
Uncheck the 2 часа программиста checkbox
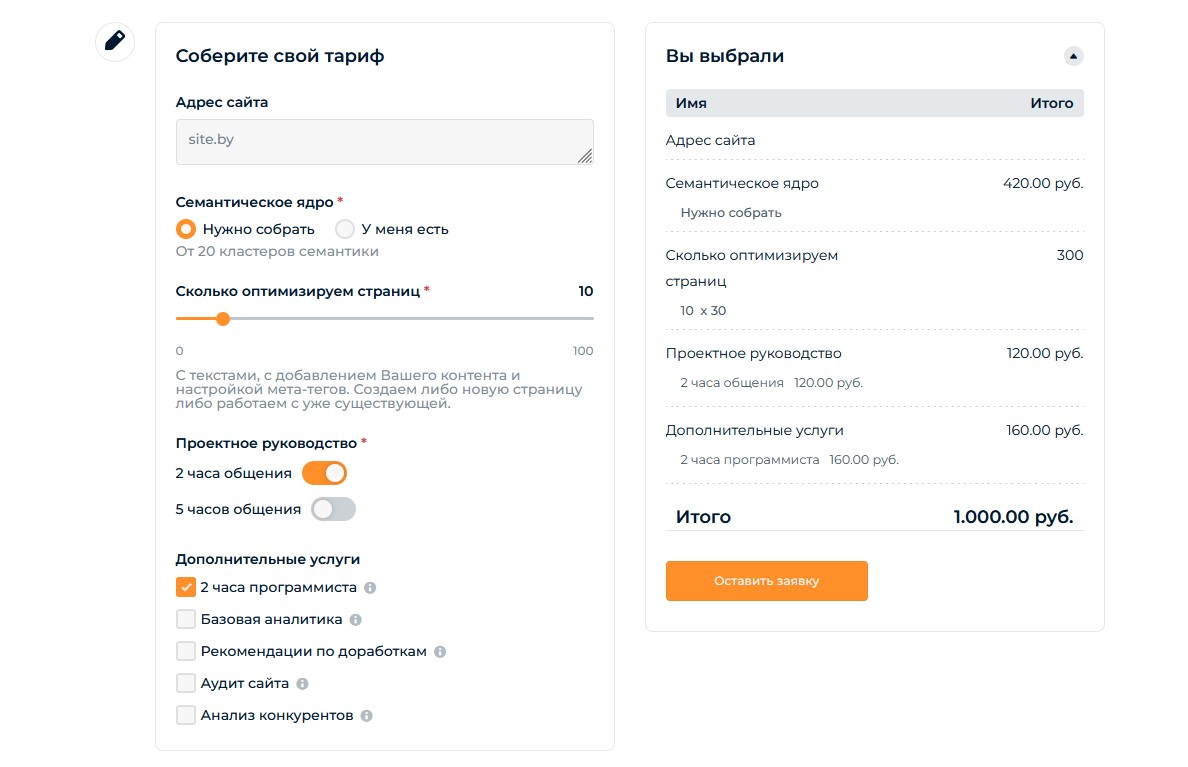click(x=186, y=587)
